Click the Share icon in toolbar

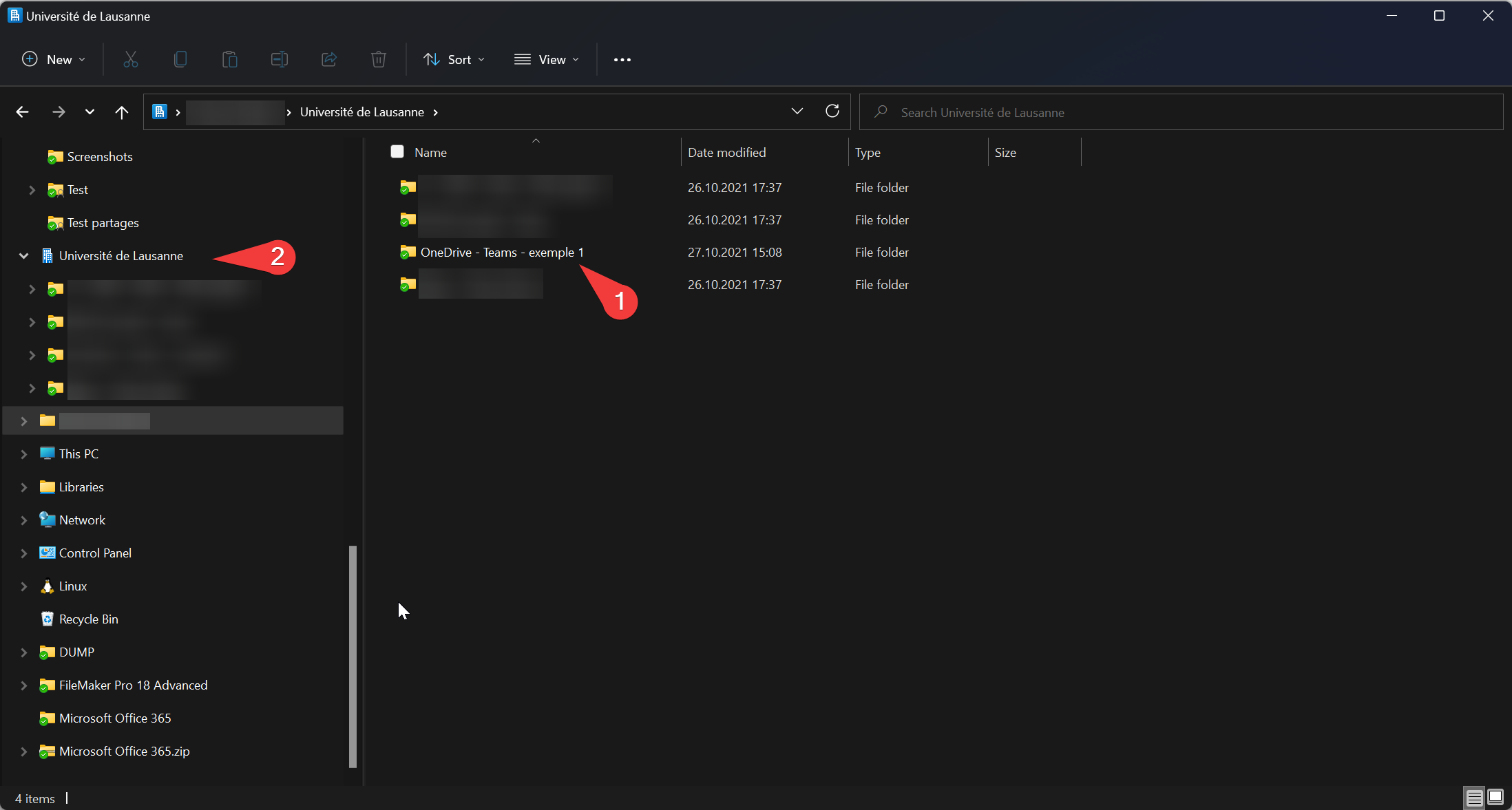coord(329,60)
